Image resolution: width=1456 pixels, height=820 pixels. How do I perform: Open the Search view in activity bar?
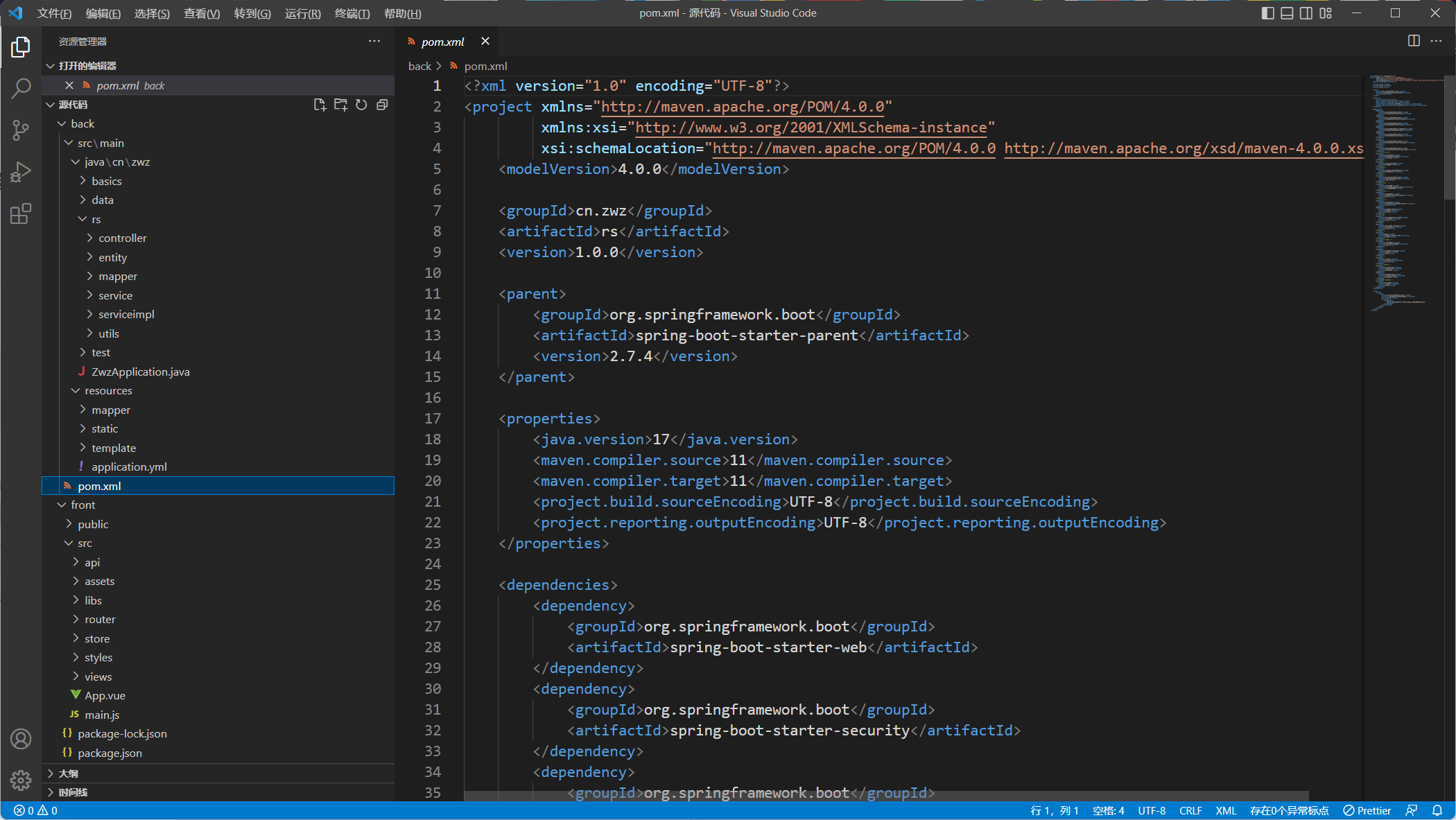click(x=21, y=88)
